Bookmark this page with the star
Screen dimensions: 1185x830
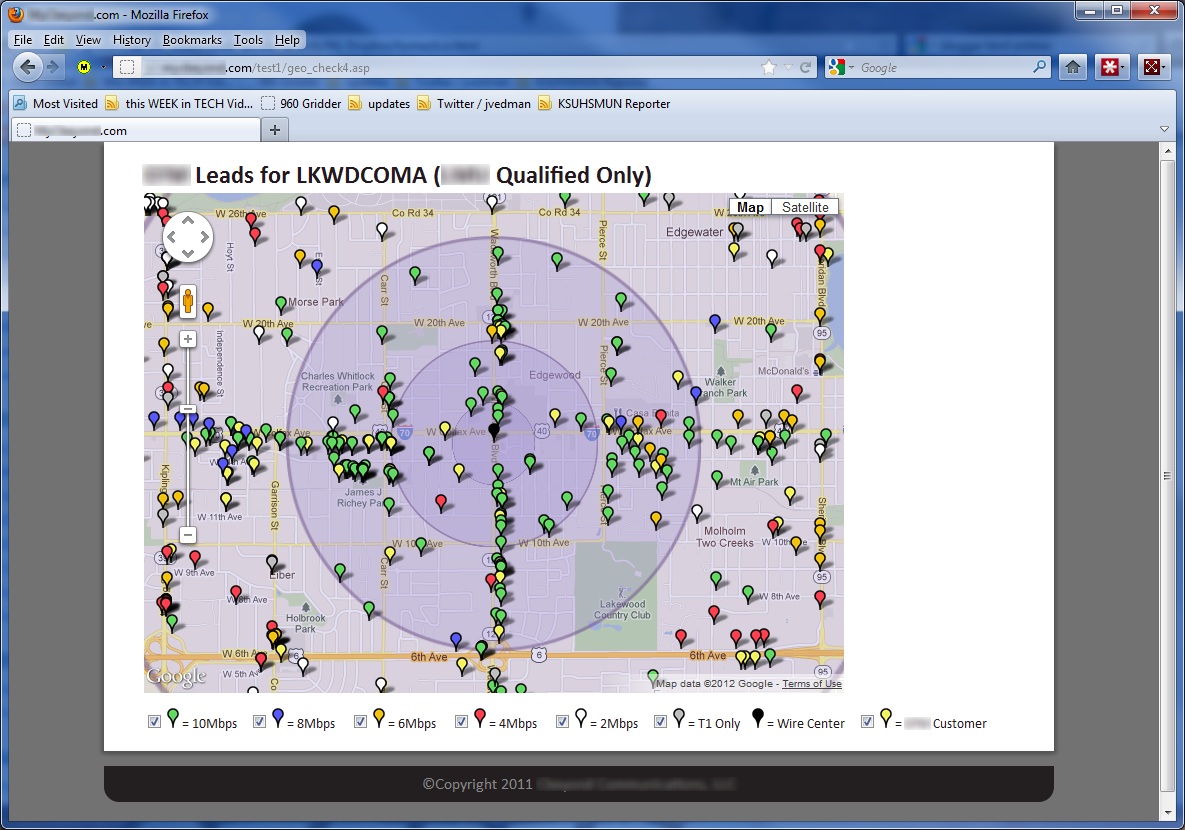[x=769, y=67]
